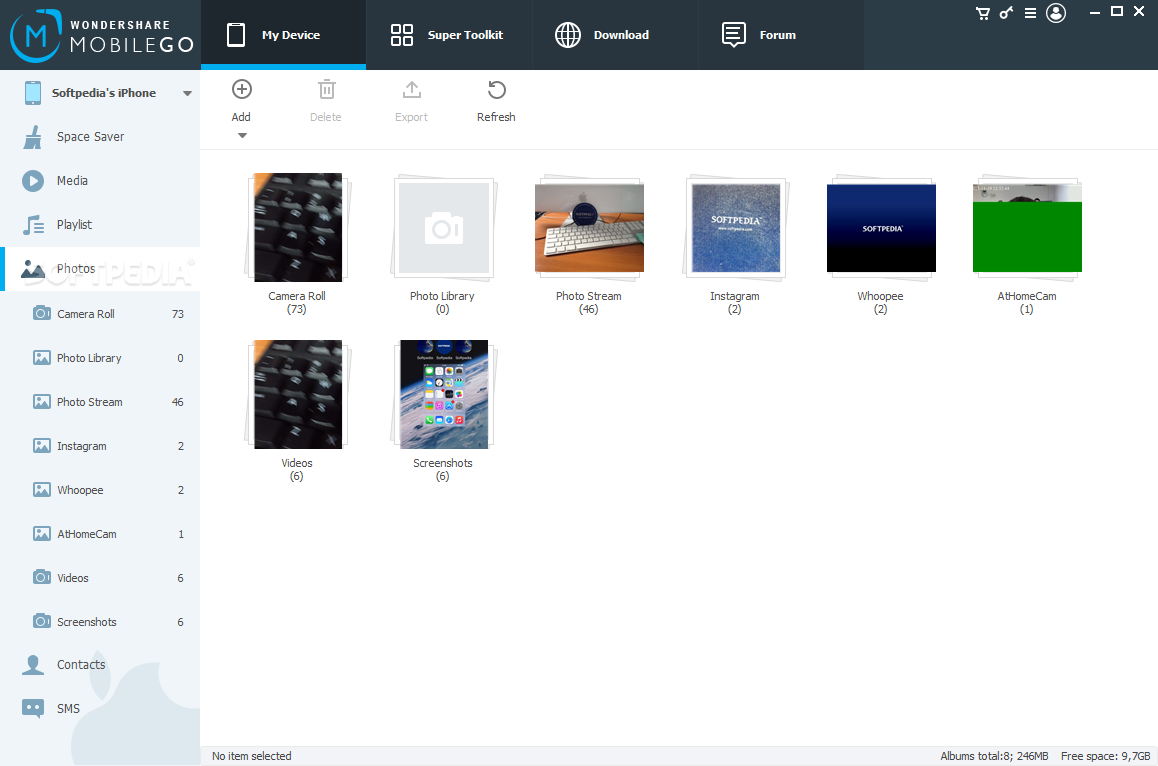Click the Contacts person icon

point(32,665)
